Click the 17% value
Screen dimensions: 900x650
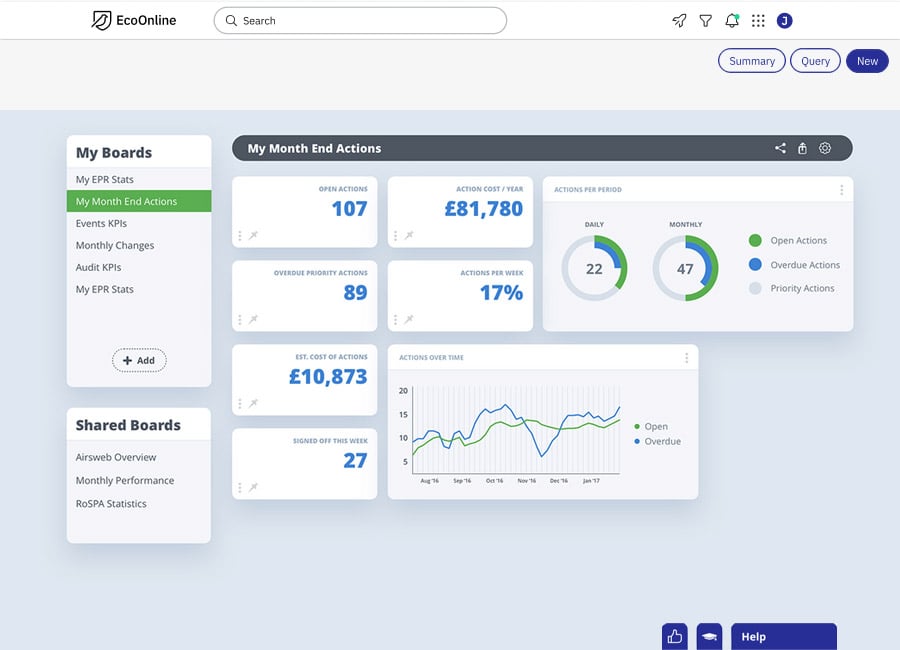(x=502, y=292)
